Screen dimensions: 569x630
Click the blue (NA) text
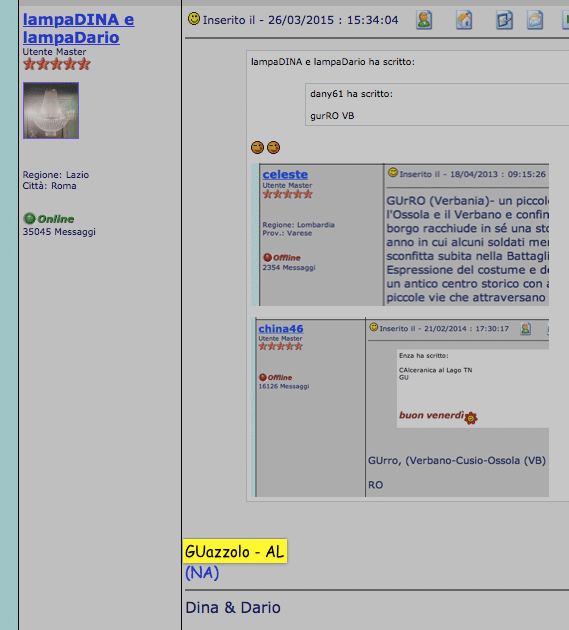(202, 573)
